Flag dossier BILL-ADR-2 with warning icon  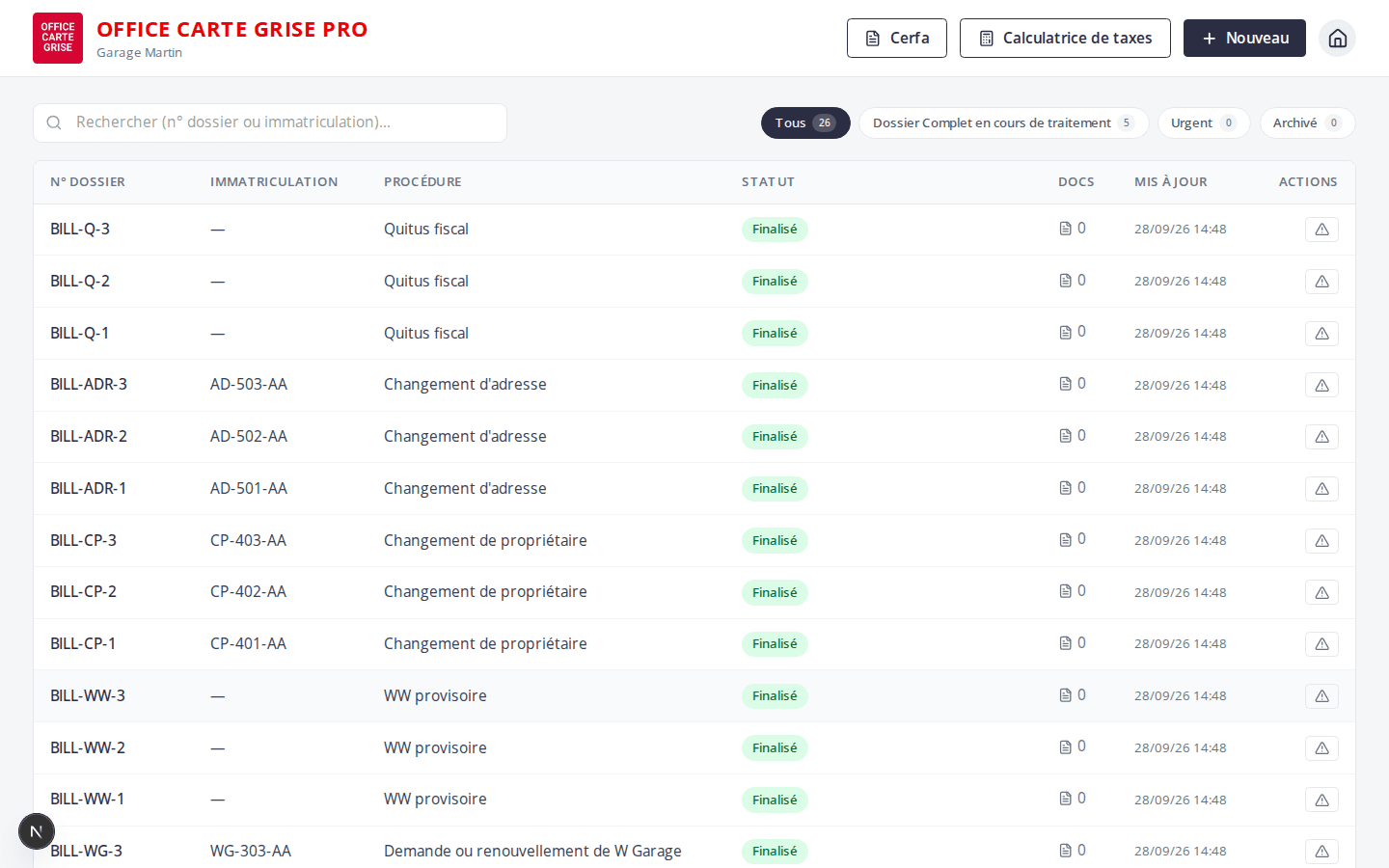[1321, 437]
